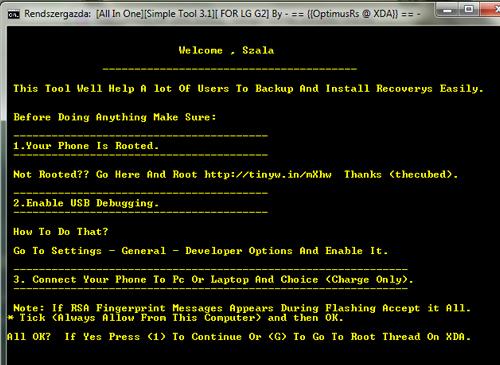
Task: Click '3. Connect Your Phone To Pc Or Laptop' line
Action: point(213,280)
